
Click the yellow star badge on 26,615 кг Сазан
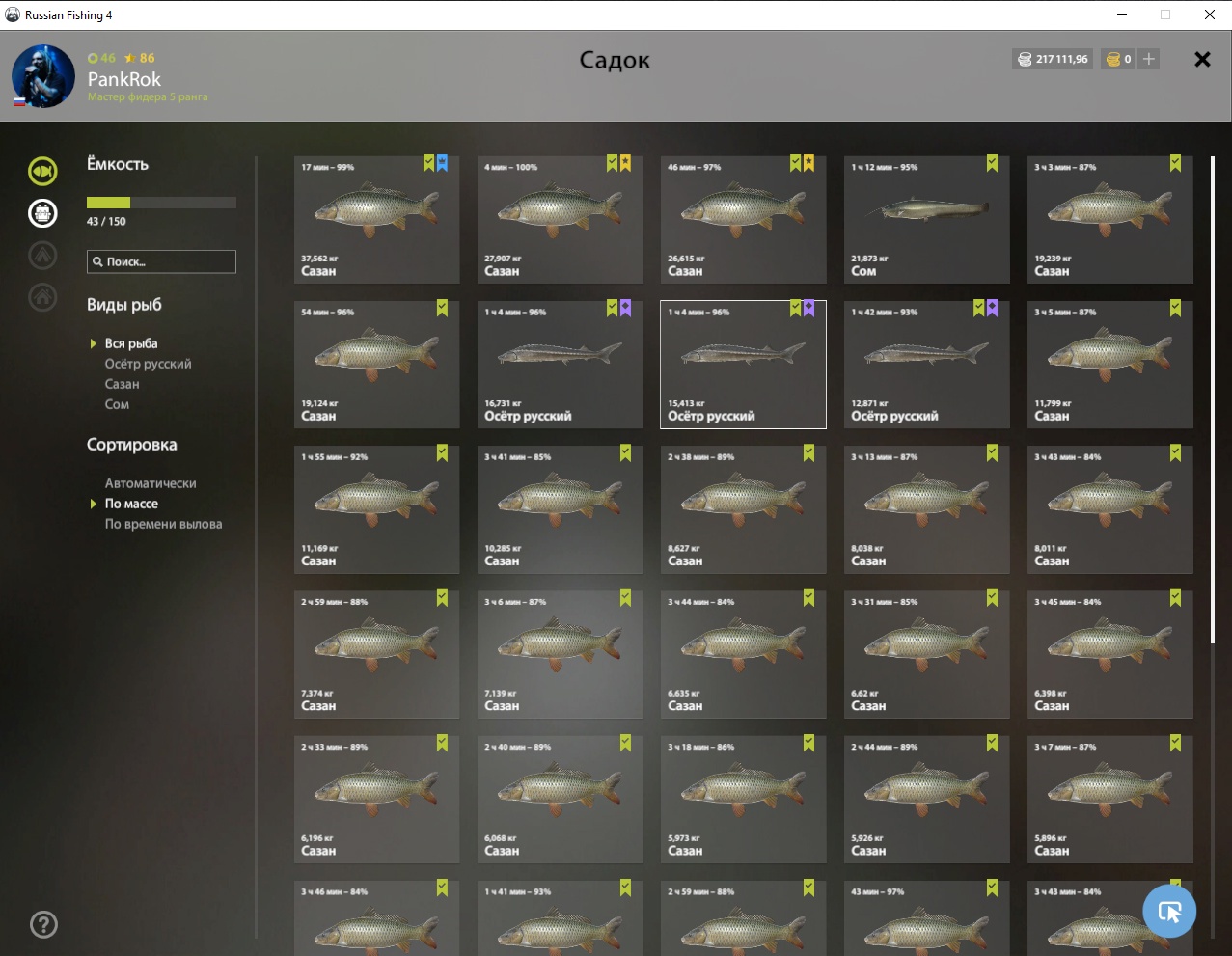808,164
